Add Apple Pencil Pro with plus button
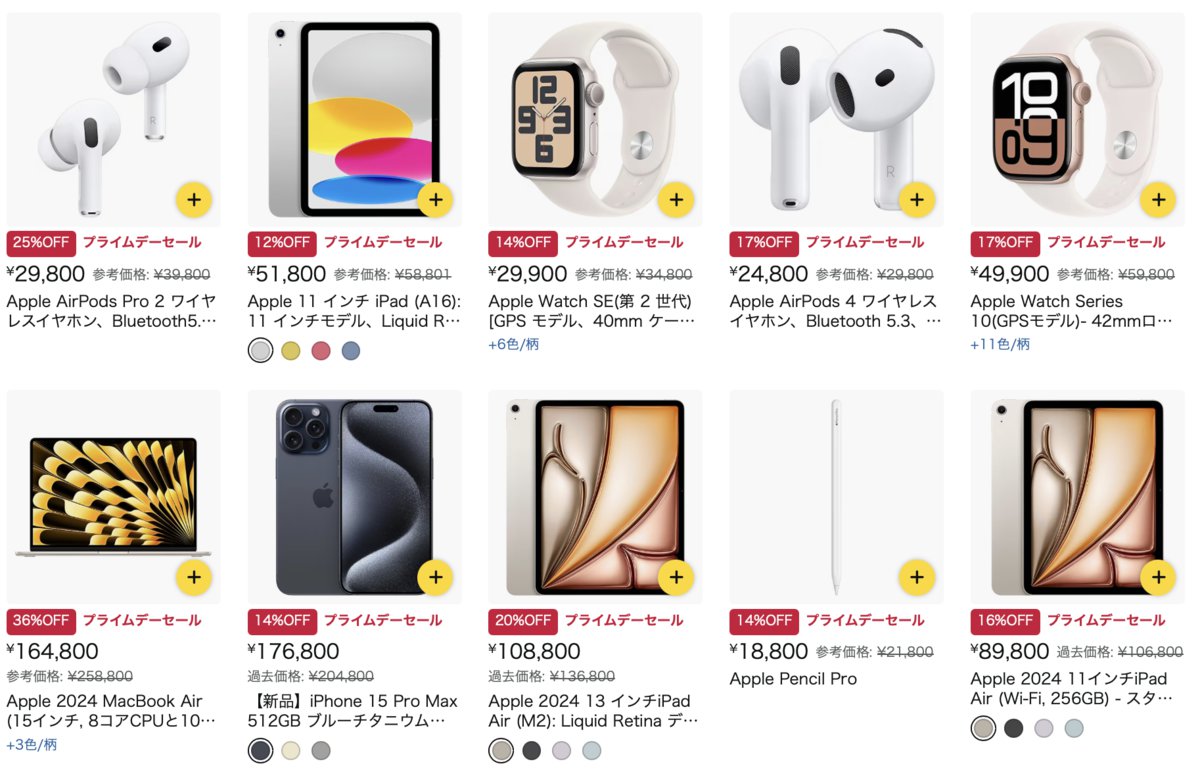This screenshot has width=1200, height=772. click(x=917, y=577)
